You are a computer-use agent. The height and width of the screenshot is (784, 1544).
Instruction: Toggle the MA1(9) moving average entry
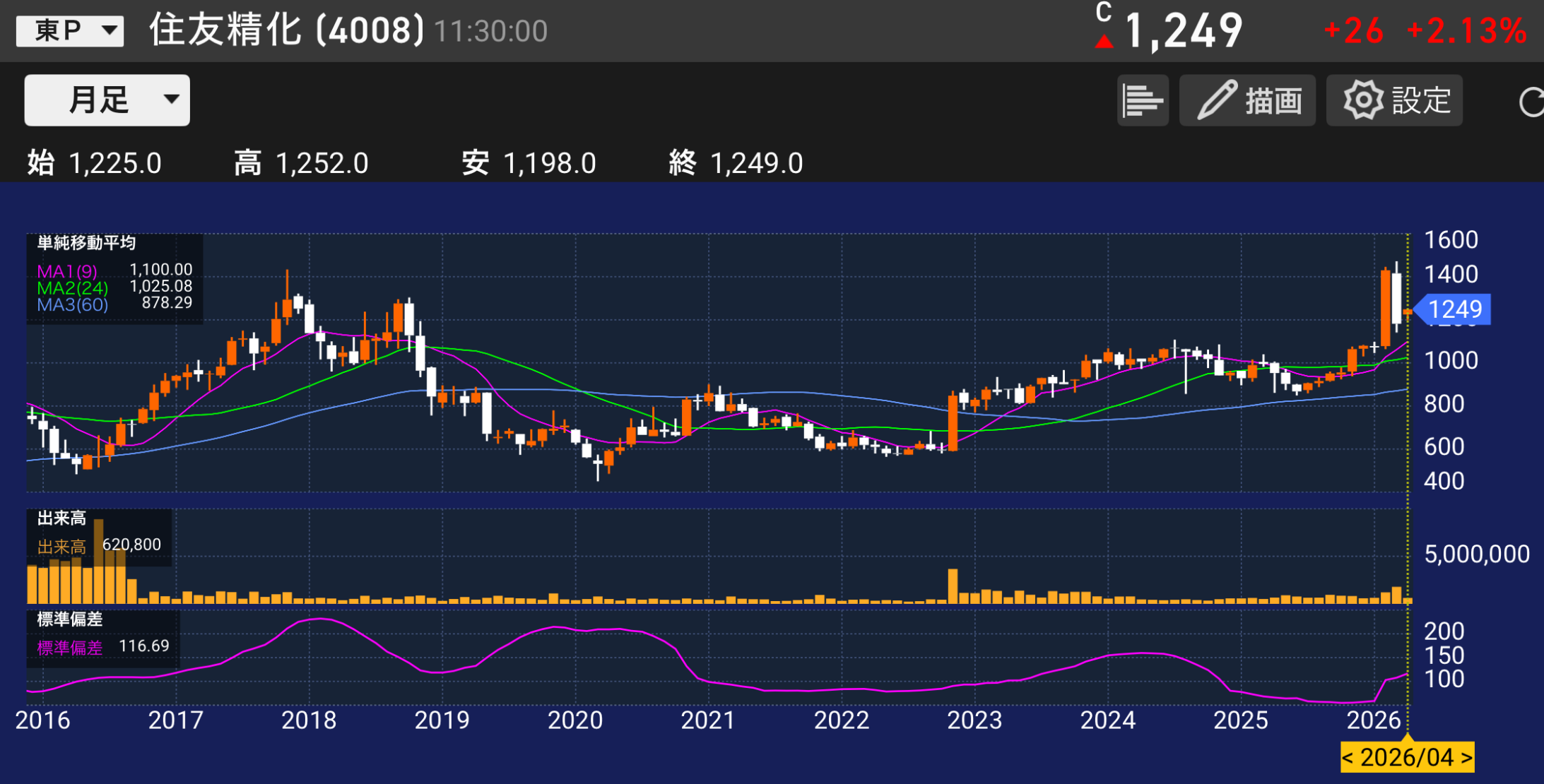67,271
